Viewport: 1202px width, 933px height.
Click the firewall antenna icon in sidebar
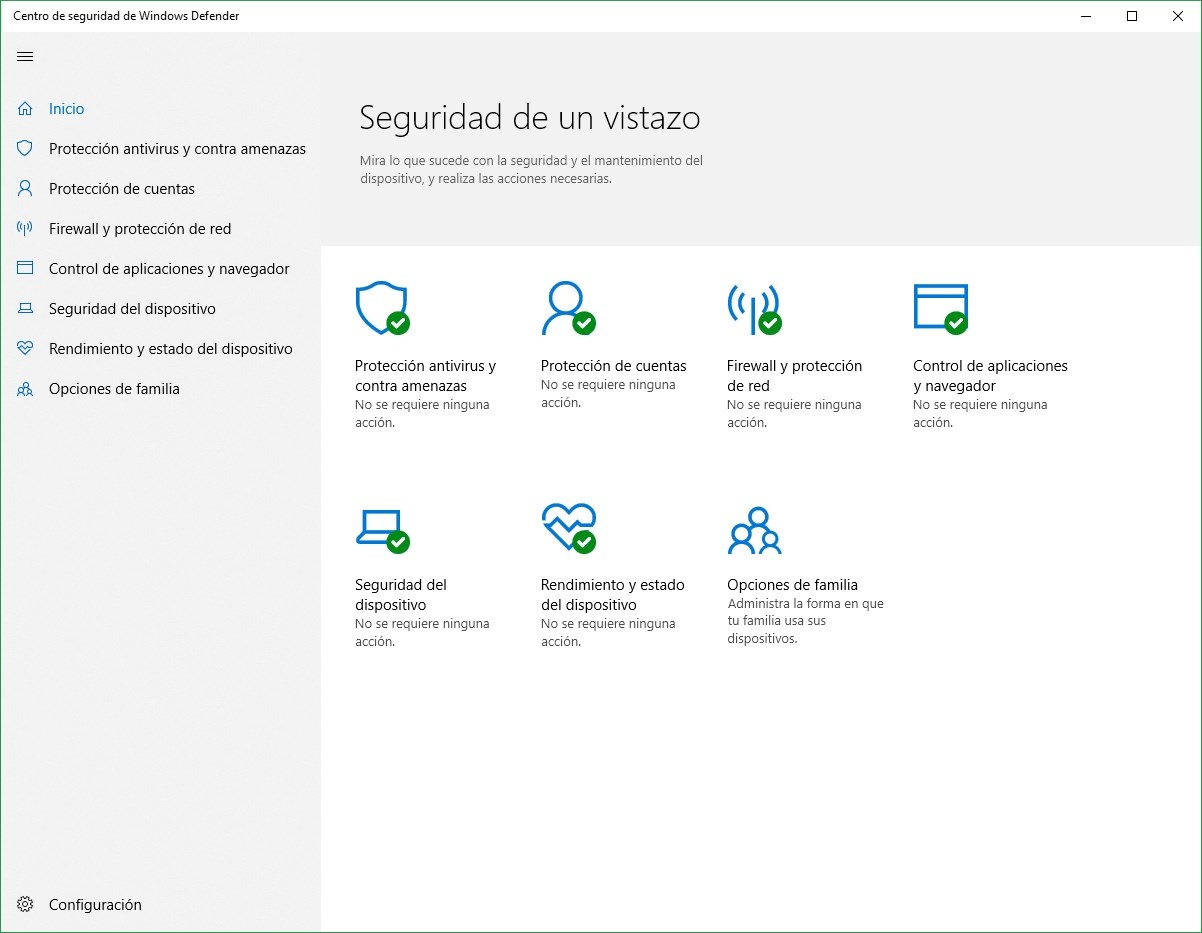point(25,228)
